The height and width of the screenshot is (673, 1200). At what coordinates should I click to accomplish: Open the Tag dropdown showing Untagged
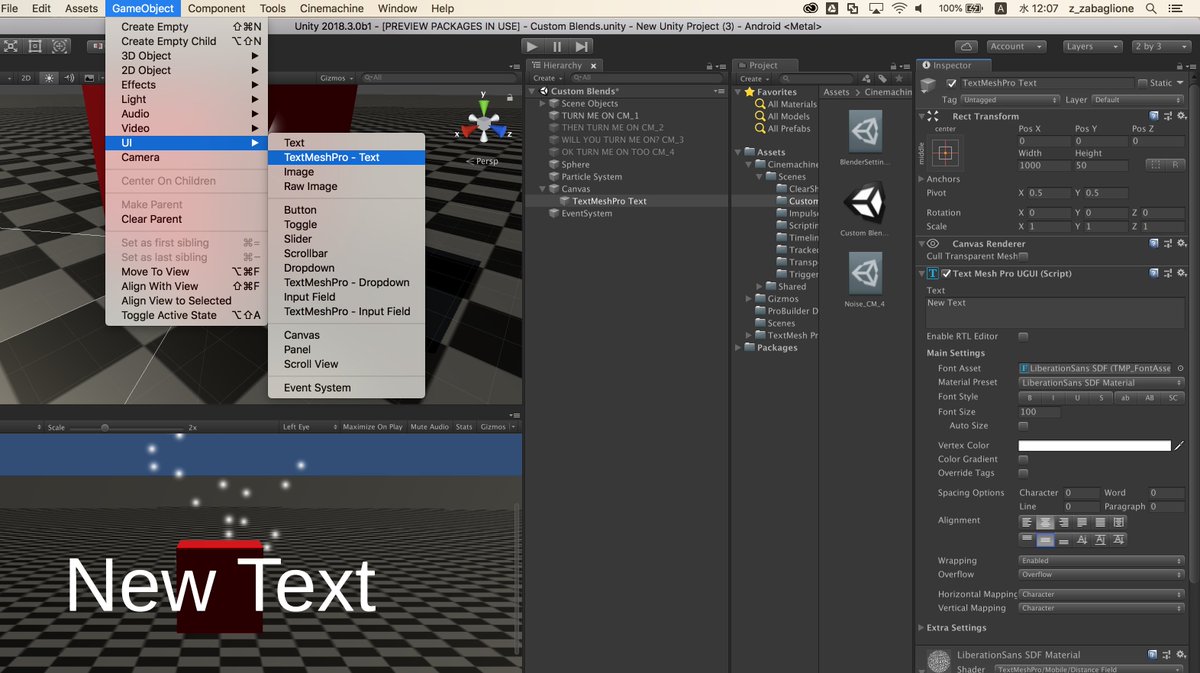1010,100
